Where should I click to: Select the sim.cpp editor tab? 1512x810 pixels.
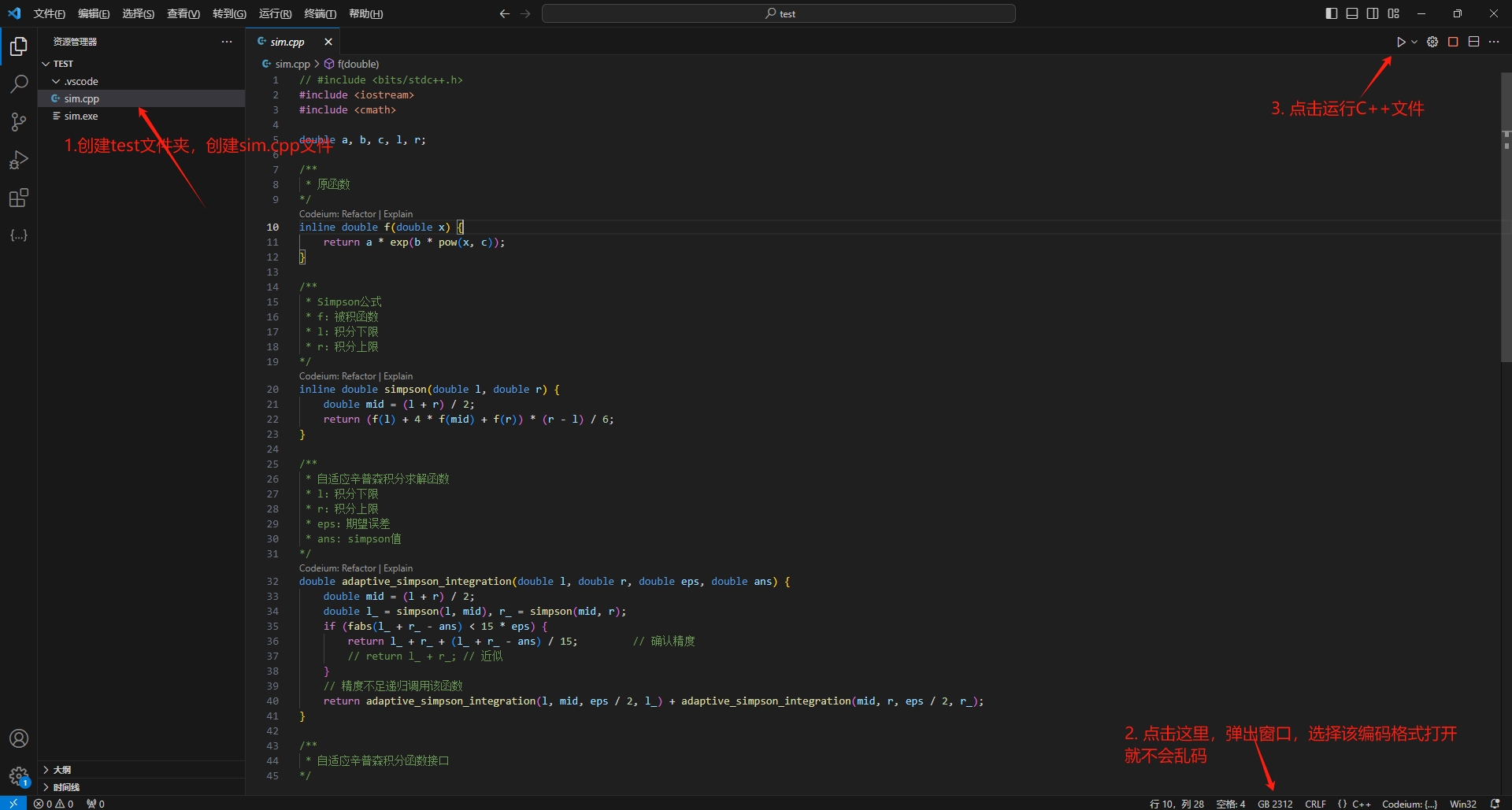[287, 42]
